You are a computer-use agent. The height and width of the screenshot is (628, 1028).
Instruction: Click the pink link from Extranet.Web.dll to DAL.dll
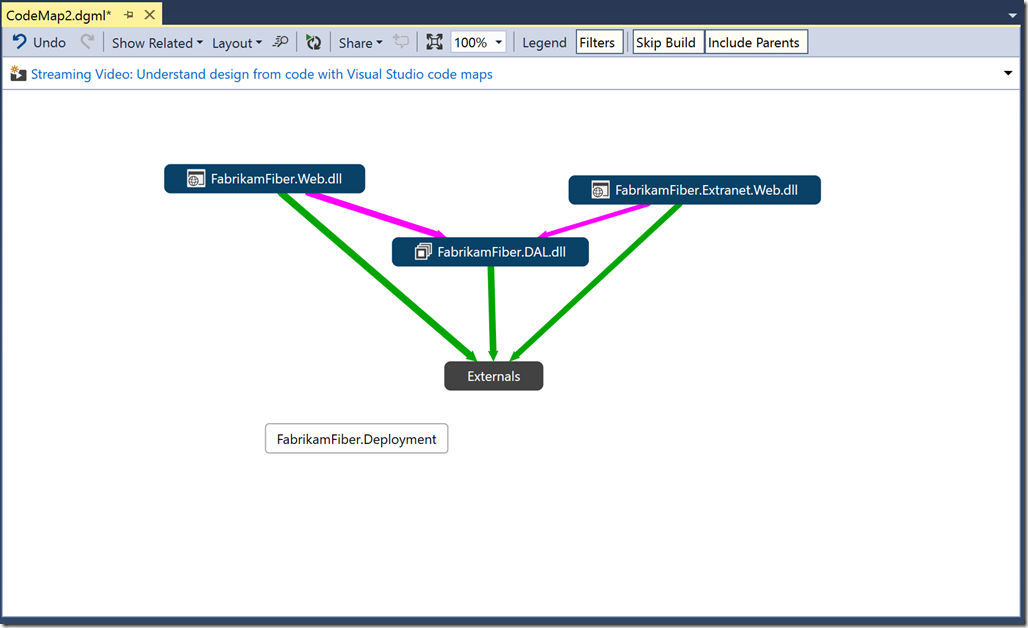595,220
